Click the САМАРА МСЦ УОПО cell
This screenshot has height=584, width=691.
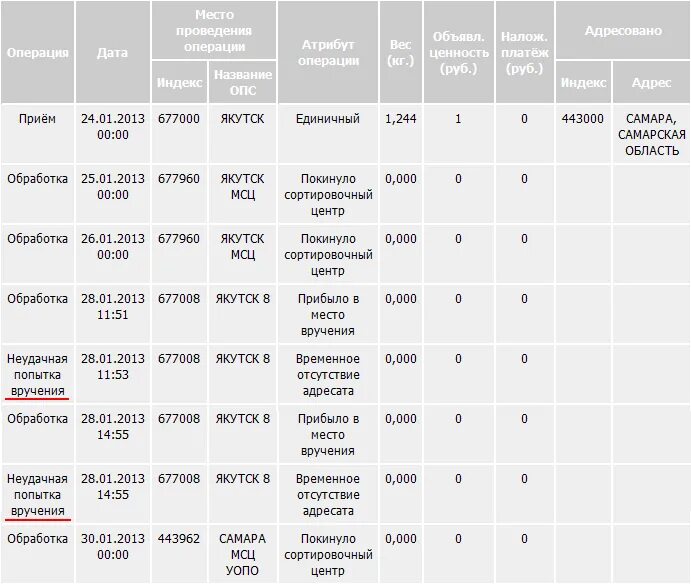[242, 554]
